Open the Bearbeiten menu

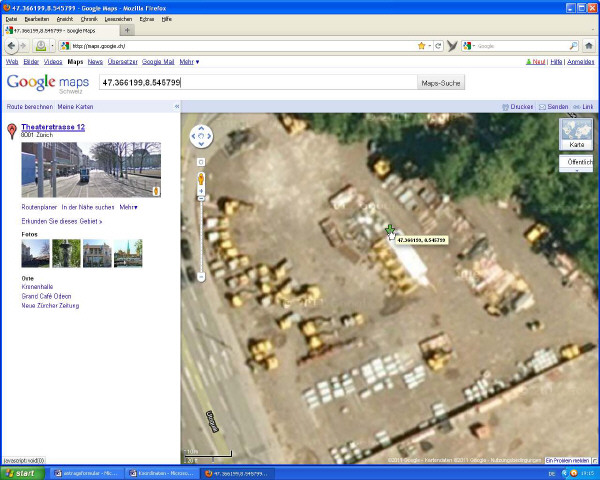pyautogui.click(x=37, y=19)
